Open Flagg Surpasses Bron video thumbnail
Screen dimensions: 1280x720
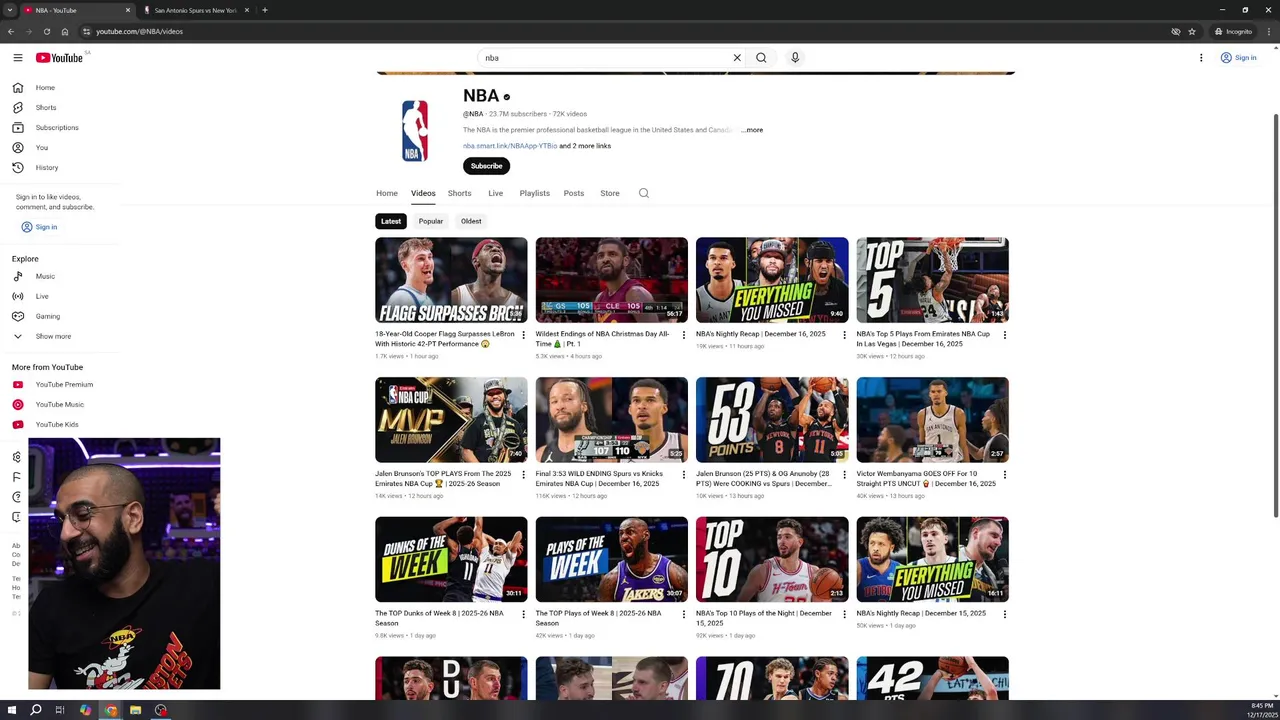451,280
